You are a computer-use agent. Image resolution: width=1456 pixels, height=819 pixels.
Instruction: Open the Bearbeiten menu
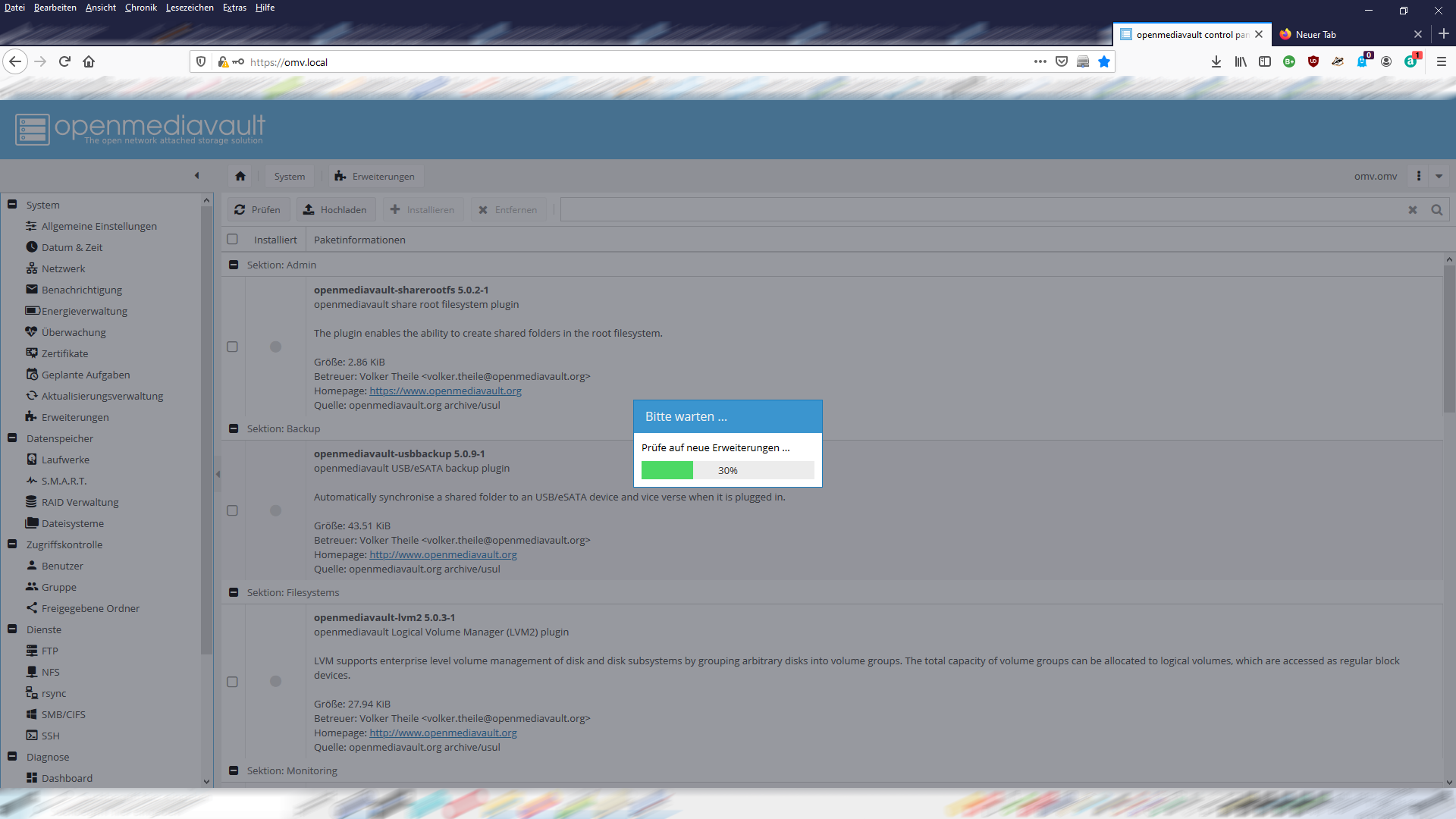click(x=55, y=8)
